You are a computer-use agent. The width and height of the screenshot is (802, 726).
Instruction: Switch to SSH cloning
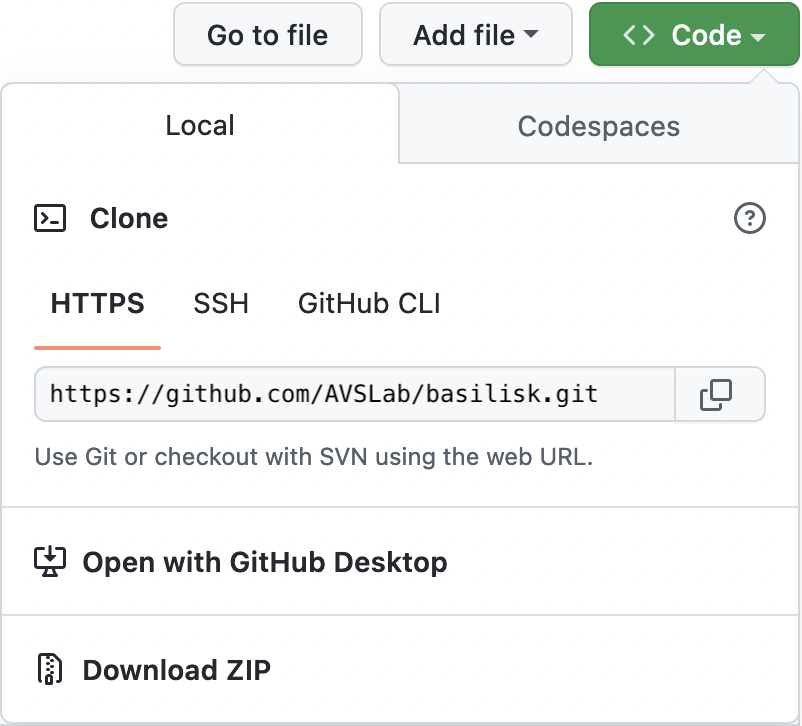[x=221, y=303]
